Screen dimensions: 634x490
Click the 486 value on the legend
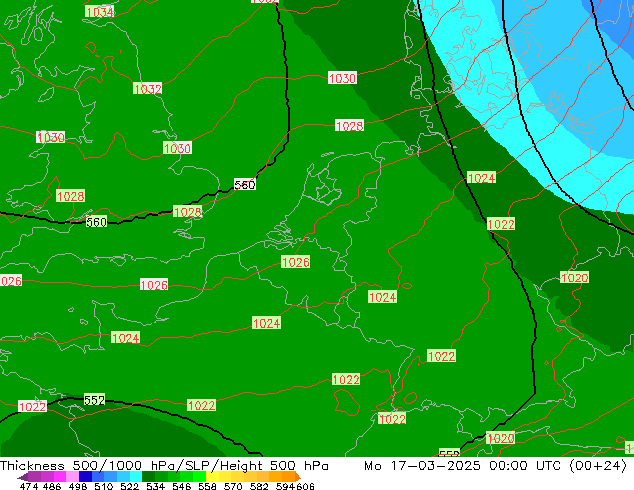(52, 486)
